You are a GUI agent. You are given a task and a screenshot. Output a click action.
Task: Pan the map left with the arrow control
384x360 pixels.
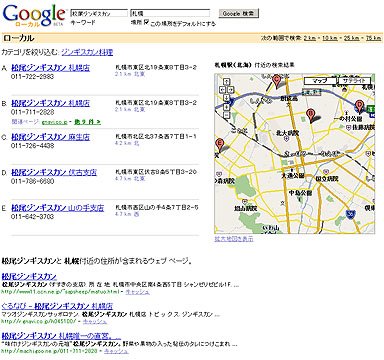(x=222, y=90)
